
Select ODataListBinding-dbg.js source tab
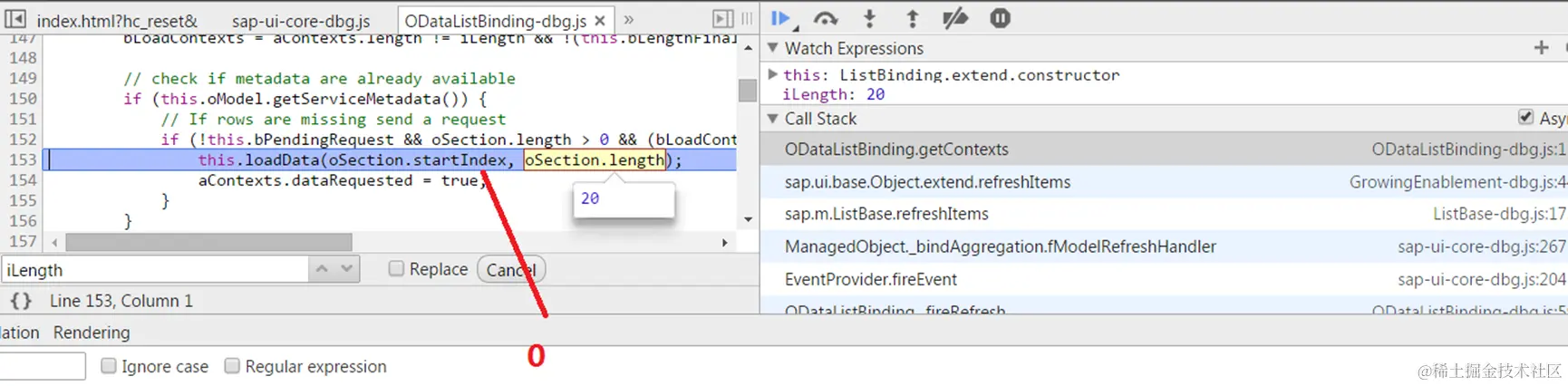point(495,20)
